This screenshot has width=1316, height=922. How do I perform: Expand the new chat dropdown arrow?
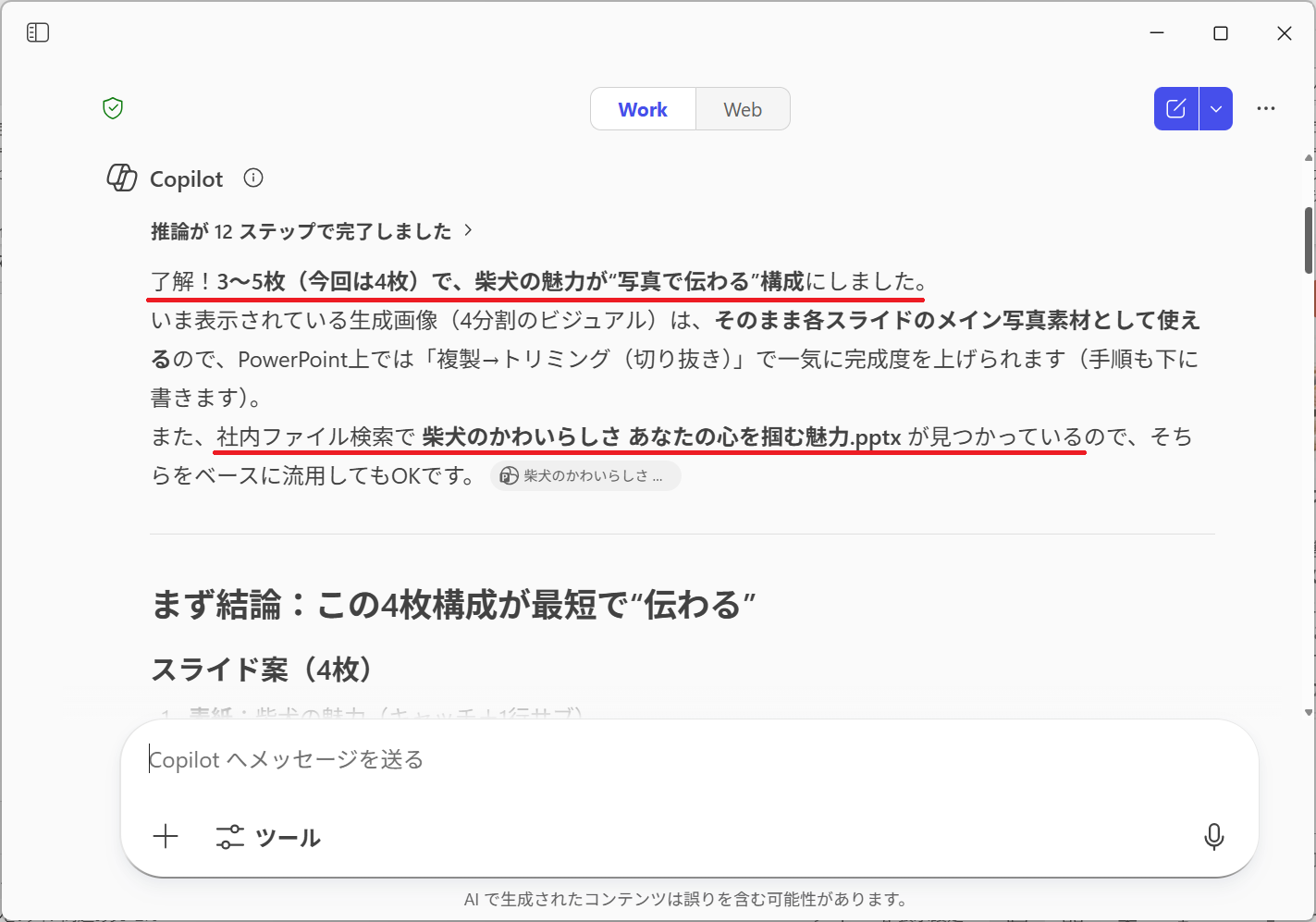(x=1216, y=109)
